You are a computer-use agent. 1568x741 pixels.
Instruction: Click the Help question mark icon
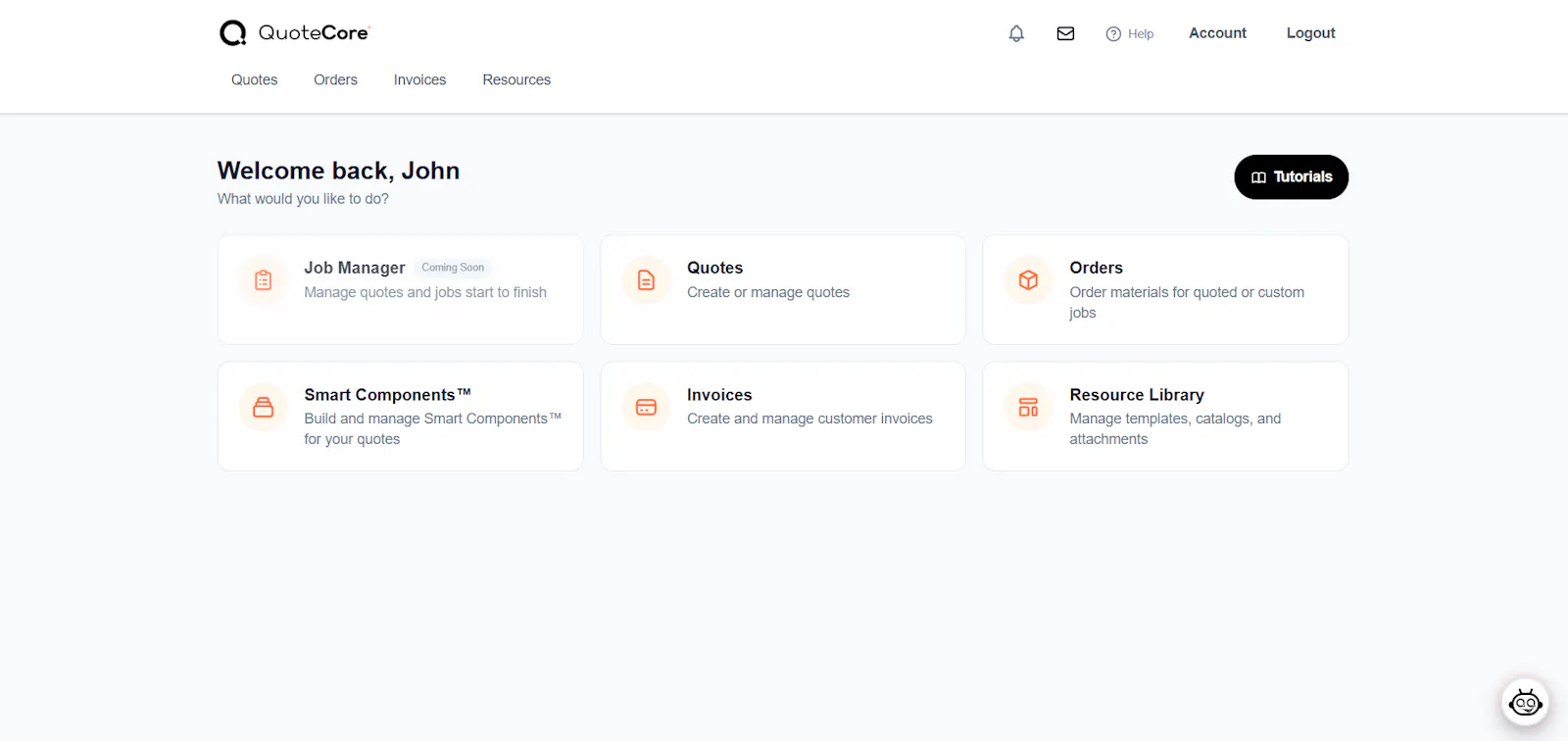pyautogui.click(x=1113, y=33)
